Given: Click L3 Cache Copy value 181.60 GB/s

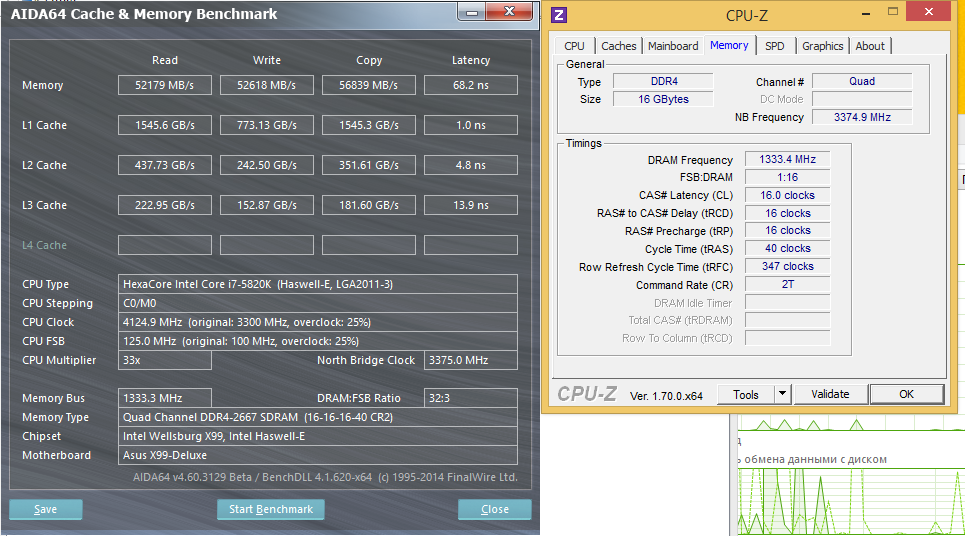Looking at the screenshot, I should 369,205.
